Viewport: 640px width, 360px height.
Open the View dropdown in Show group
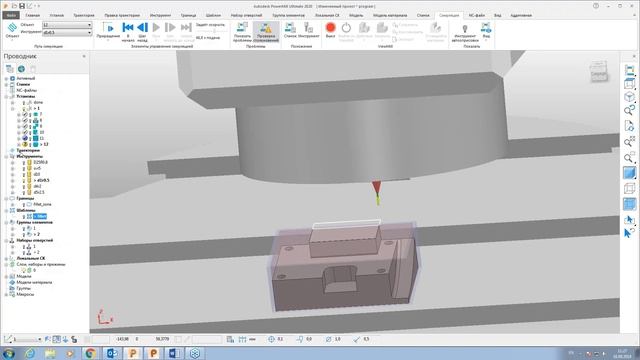click(x=486, y=31)
